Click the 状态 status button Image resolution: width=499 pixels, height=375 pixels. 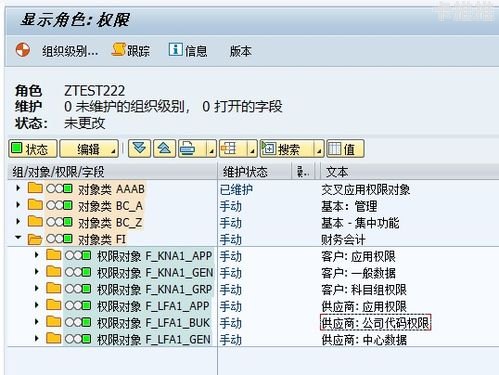tap(33, 149)
